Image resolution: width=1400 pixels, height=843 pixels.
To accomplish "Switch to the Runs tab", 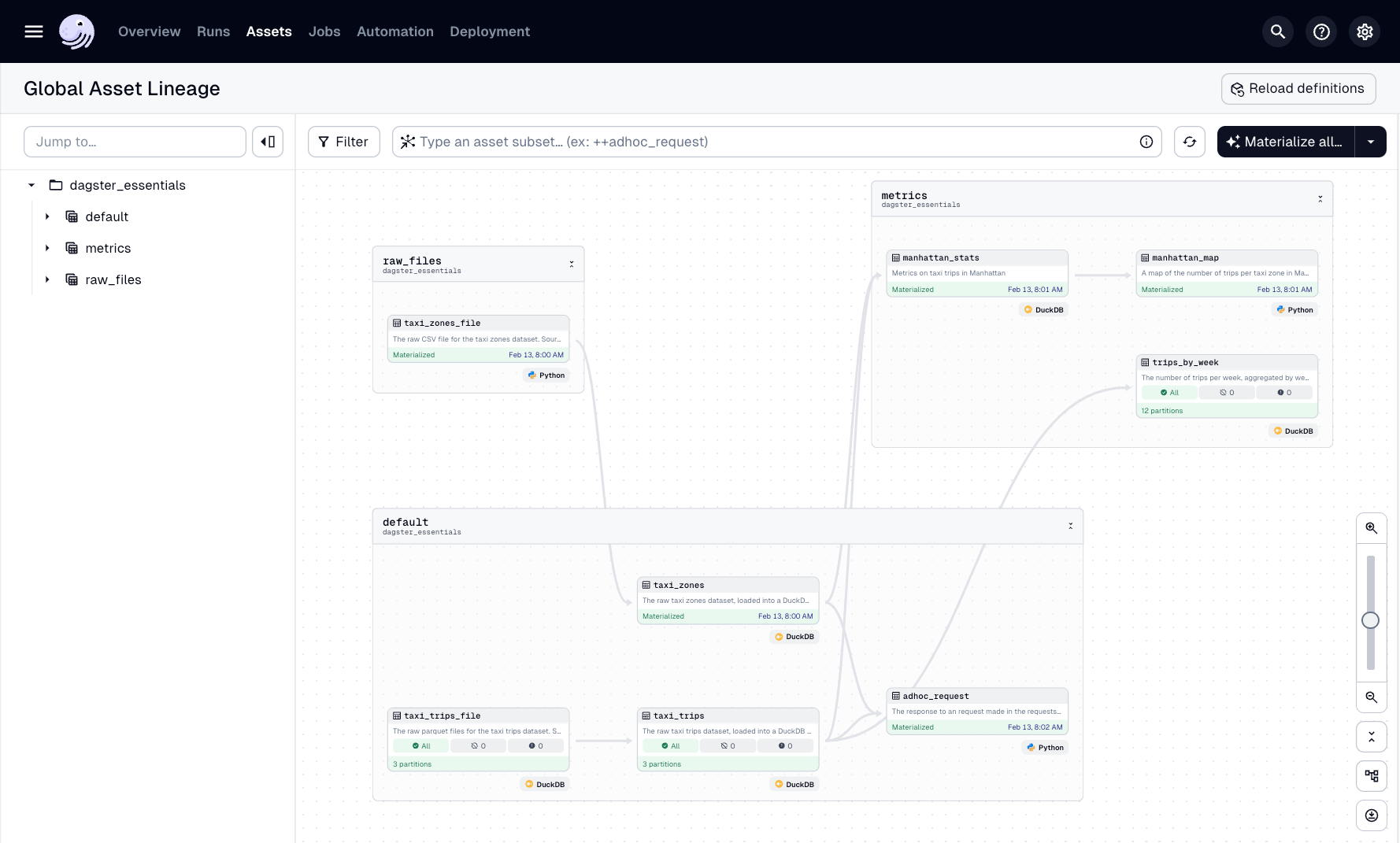I will (x=213, y=31).
